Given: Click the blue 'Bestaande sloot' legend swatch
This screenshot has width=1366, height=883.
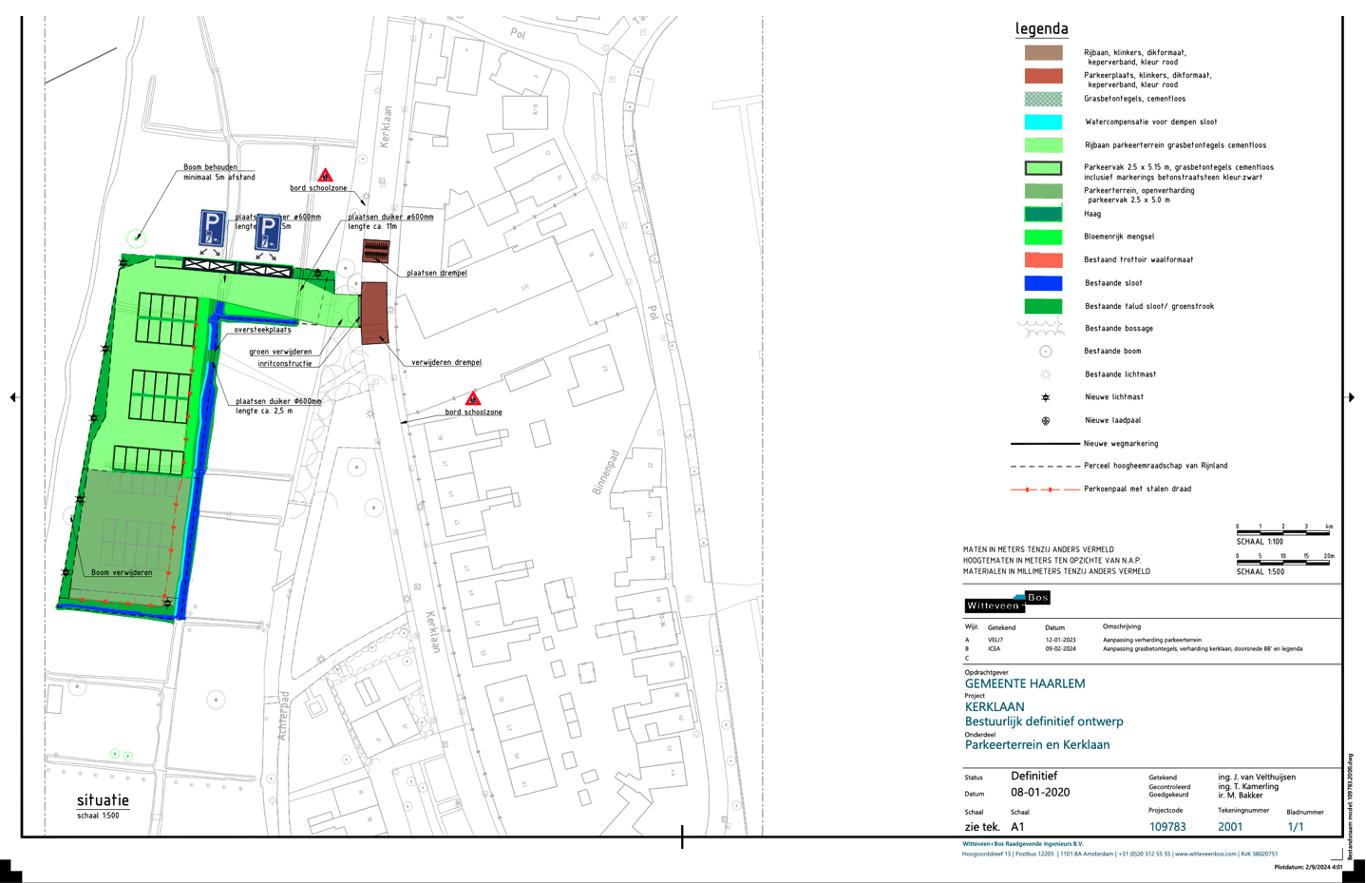Looking at the screenshot, I should pos(1043,283).
